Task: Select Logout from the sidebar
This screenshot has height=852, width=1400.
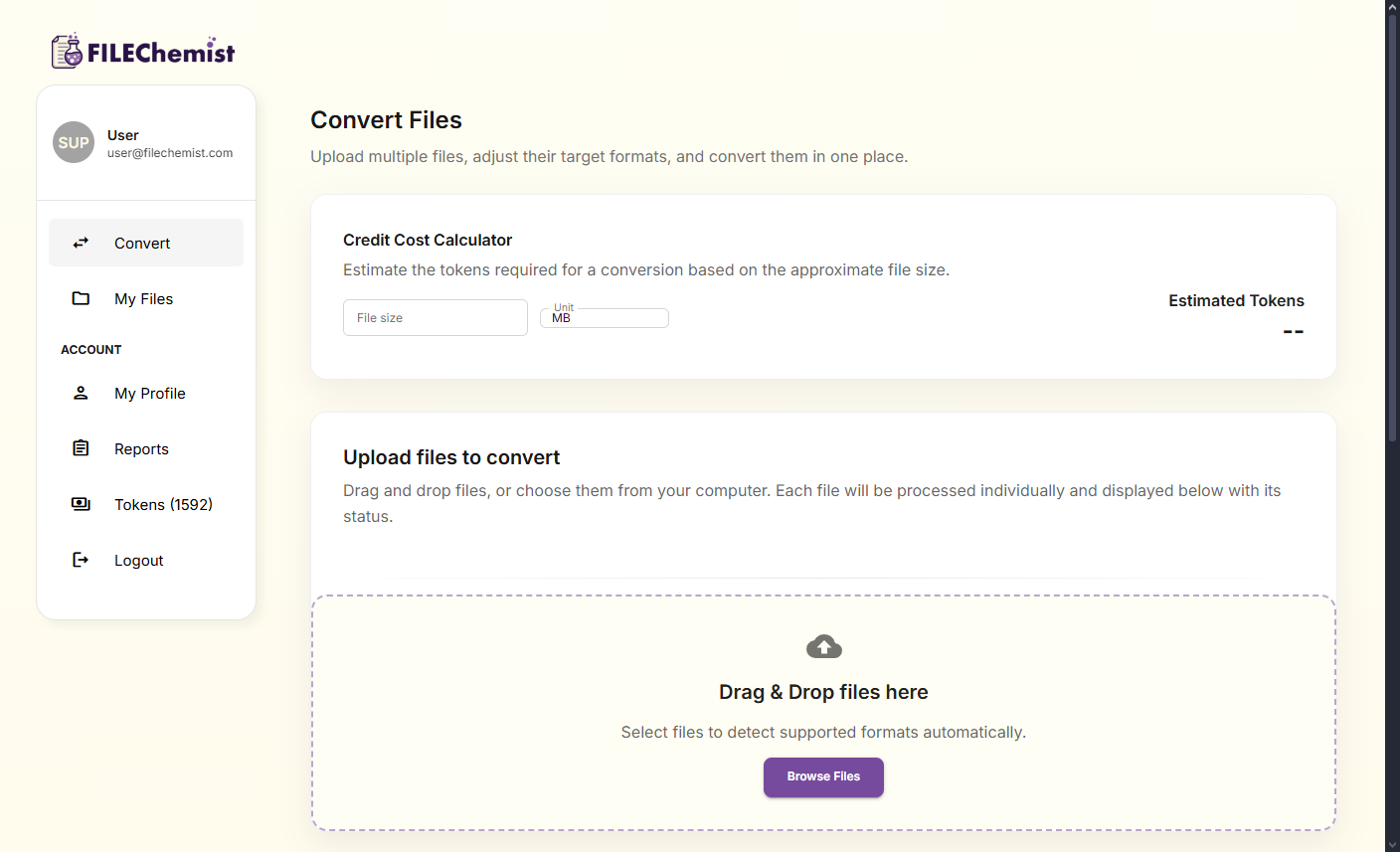Action: [138, 560]
